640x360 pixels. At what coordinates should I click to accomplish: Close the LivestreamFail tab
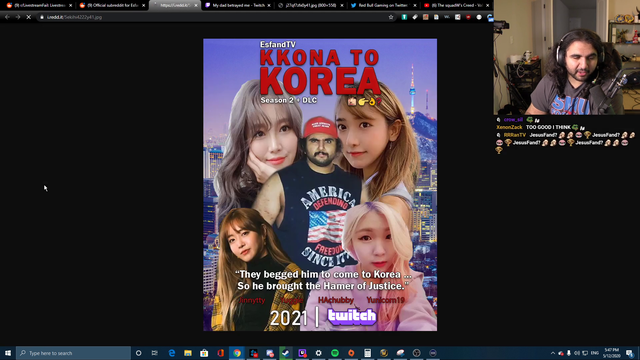coord(71,5)
